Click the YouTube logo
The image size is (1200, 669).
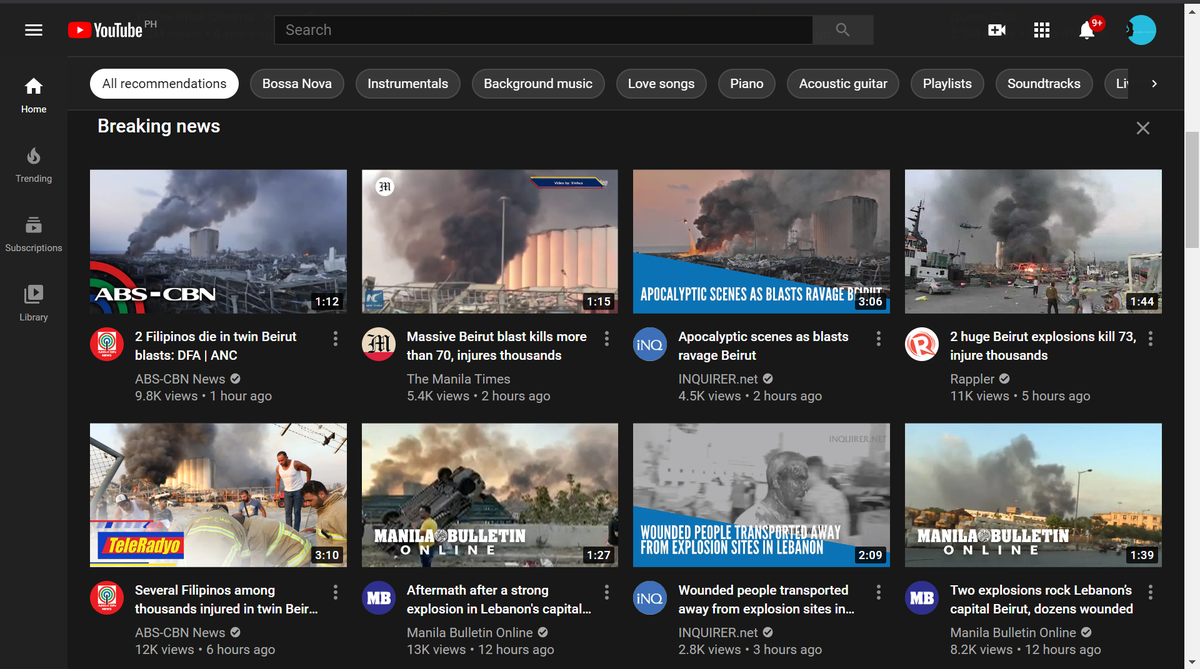click(106, 30)
